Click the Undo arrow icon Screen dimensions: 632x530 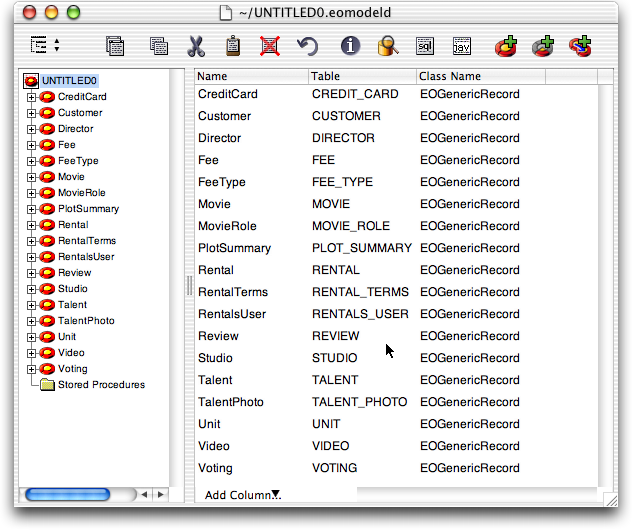(308, 46)
